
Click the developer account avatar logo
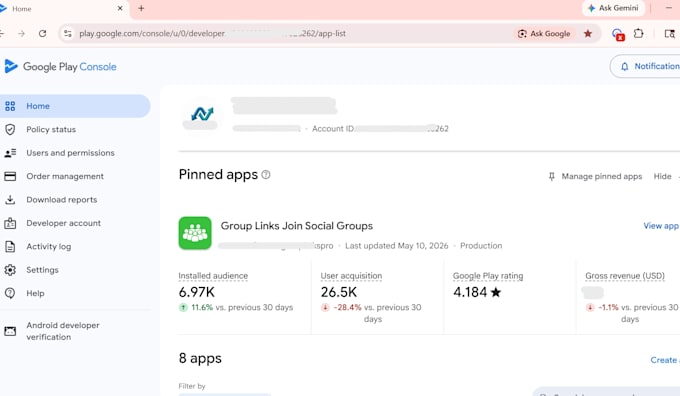pyautogui.click(x=201, y=116)
